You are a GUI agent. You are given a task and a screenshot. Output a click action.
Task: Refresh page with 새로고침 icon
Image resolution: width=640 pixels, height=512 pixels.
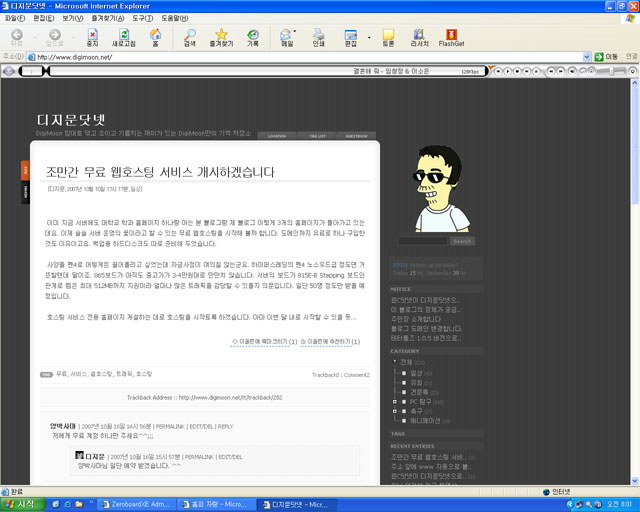(124, 38)
